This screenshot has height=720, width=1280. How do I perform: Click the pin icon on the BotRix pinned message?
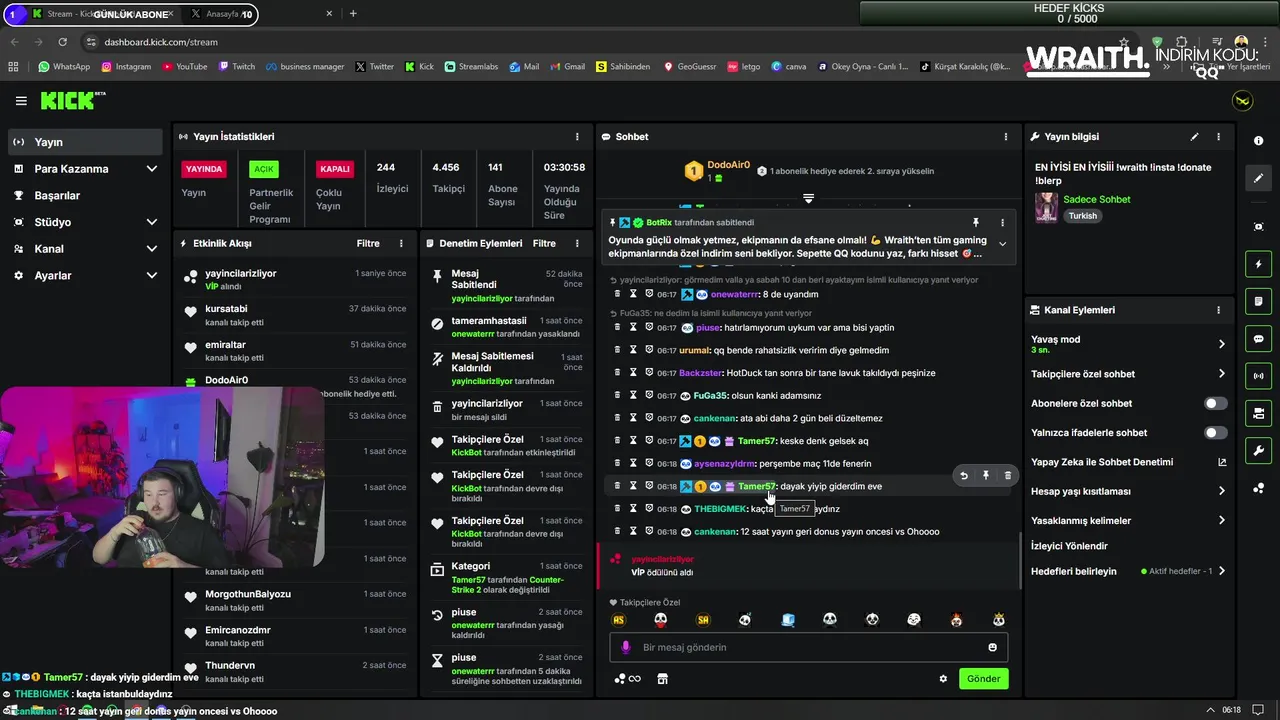976,222
